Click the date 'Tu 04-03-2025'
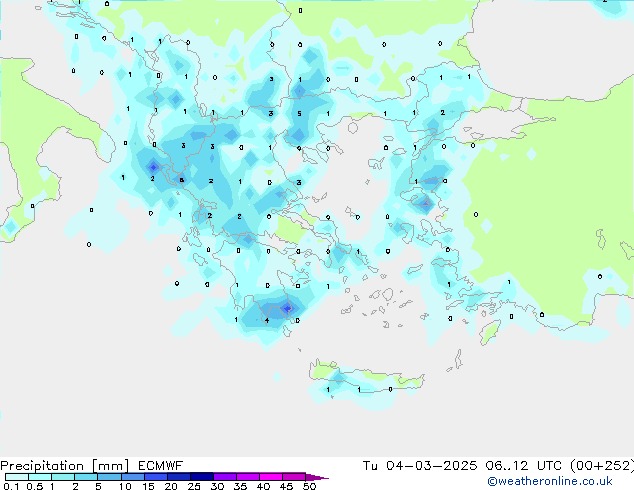Screen dimensions: 634x490 [420, 466]
